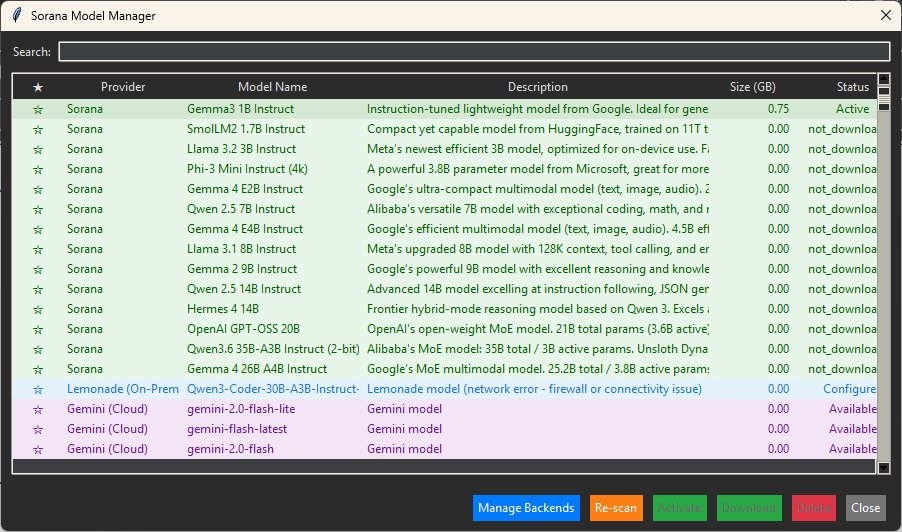Select the Gemma3 1B Instruct model name
This screenshot has width=902, height=532.
240,109
